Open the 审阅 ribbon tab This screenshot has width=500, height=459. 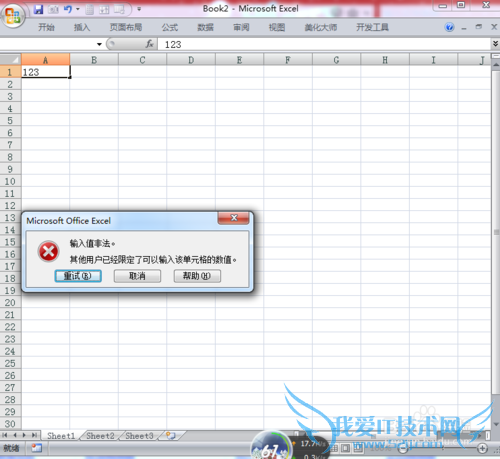click(241, 27)
